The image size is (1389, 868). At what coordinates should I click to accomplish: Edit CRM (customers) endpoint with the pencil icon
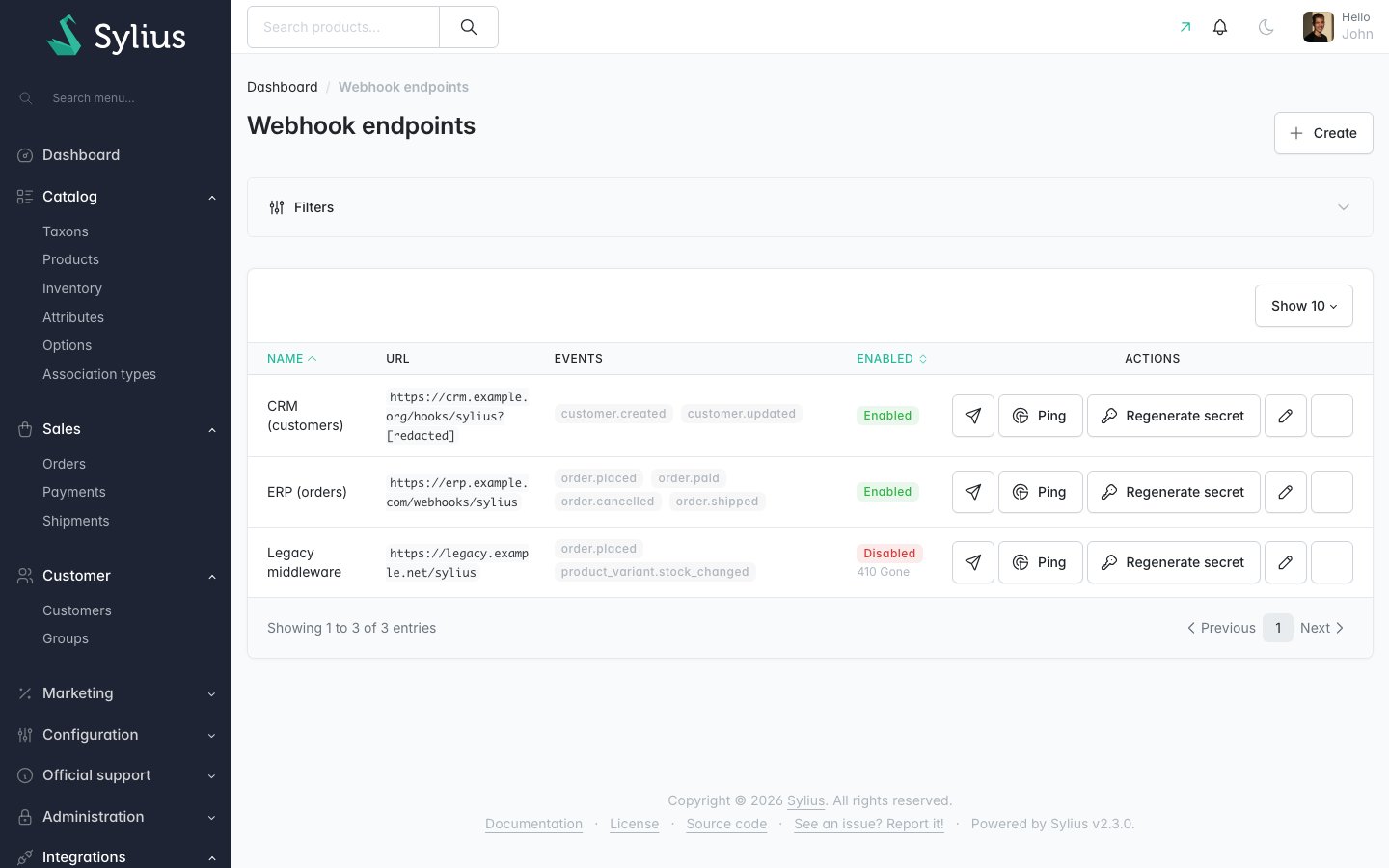[x=1286, y=416]
